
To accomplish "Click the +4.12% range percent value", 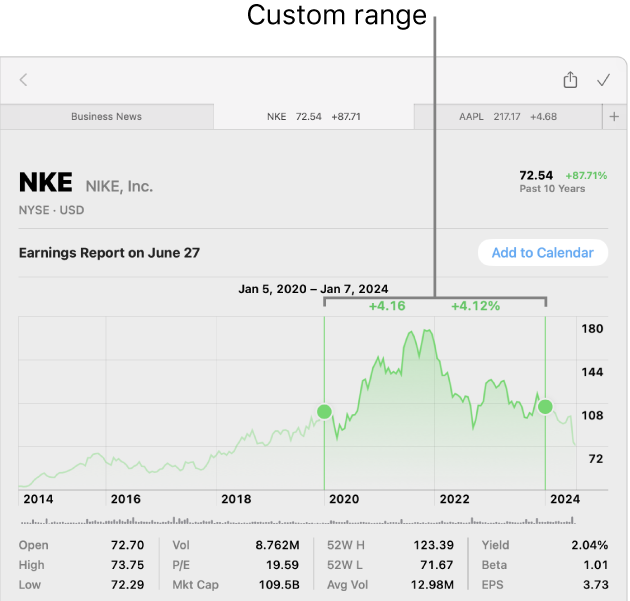I will (475, 306).
